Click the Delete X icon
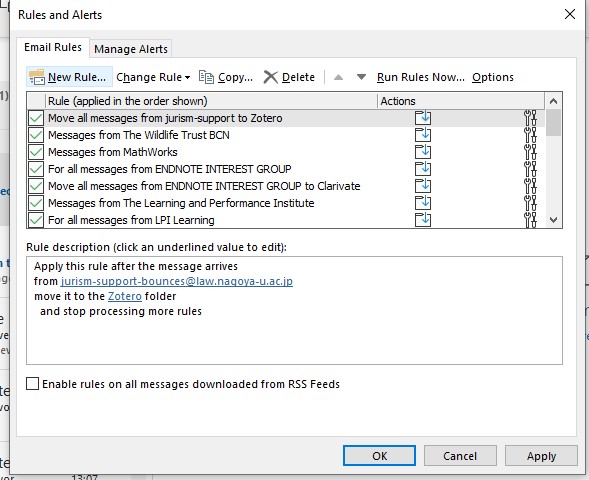The height and width of the screenshot is (480, 589). point(270,77)
